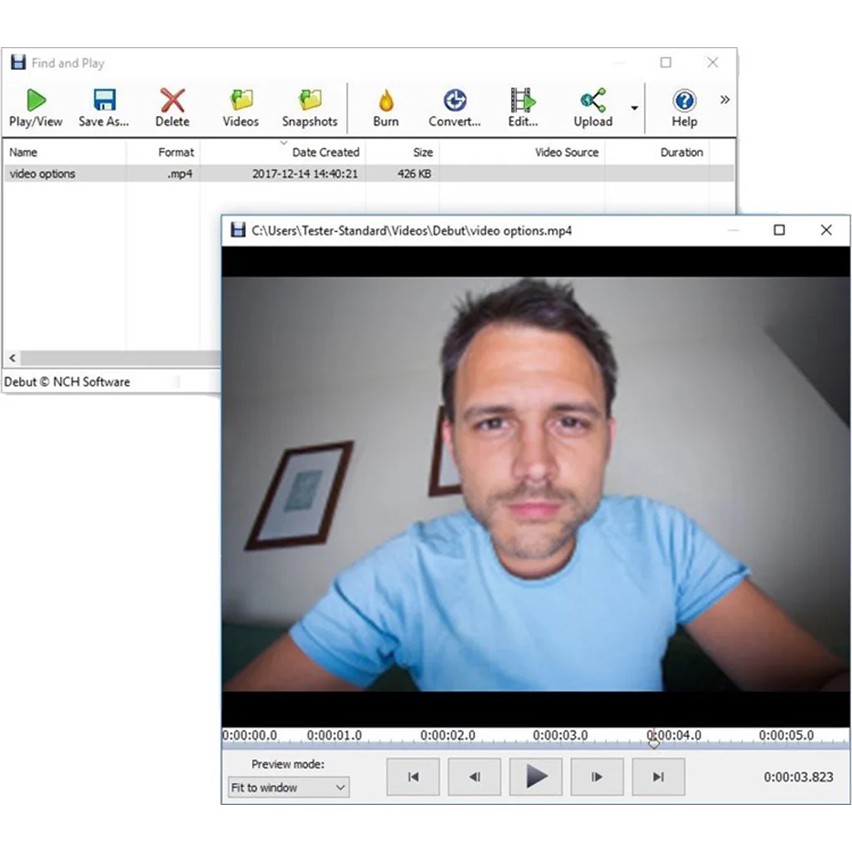Open Help from the toolbar
852x852 pixels.
click(684, 107)
